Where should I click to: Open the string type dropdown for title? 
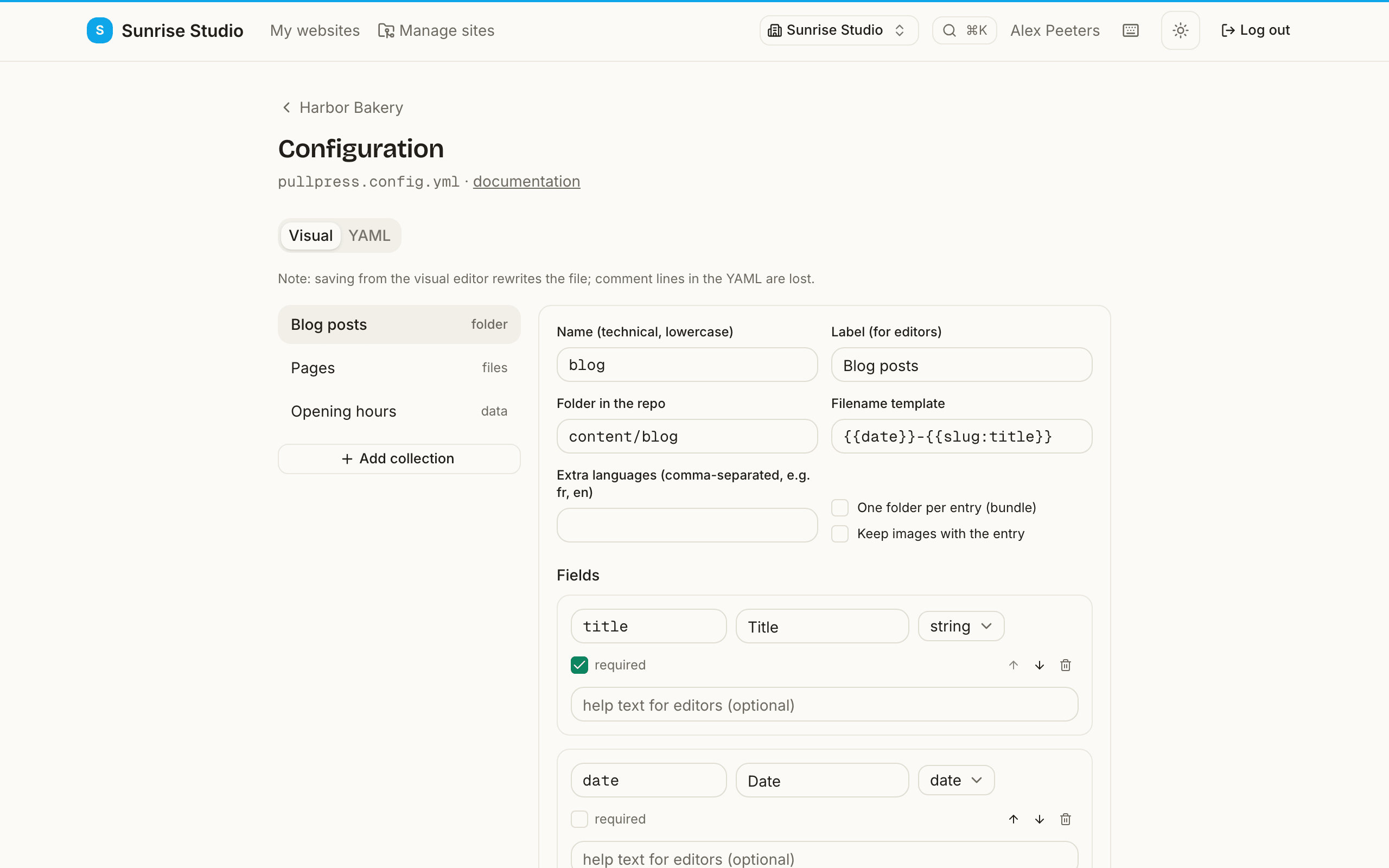pyautogui.click(x=961, y=626)
